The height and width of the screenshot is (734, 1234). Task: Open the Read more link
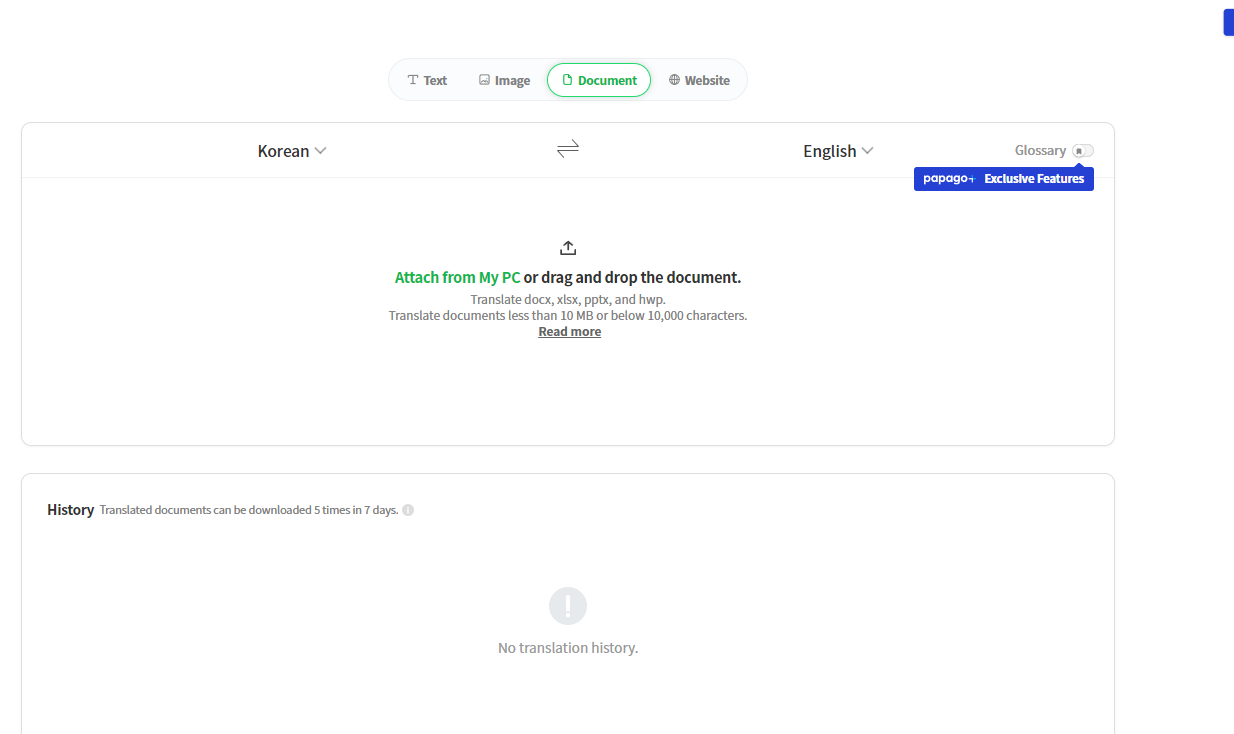coord(569,332)
